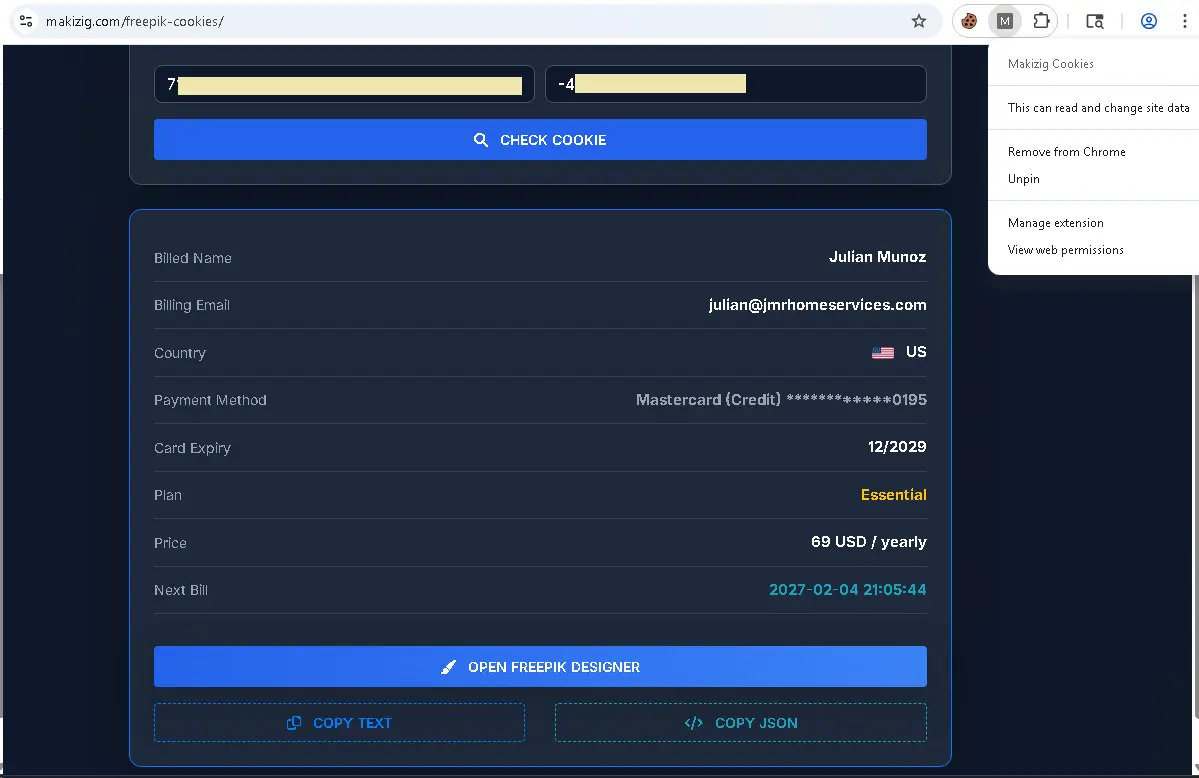
Task: Open Manage extension from the menu
Action: (1055, 223)
